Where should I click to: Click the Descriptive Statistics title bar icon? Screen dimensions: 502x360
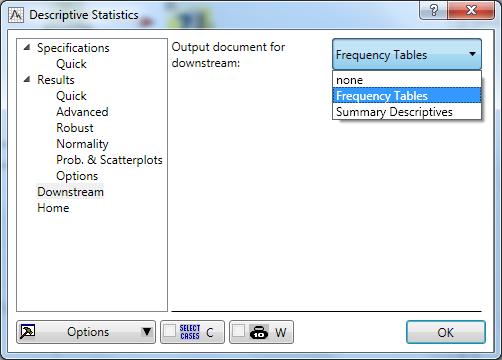(16, 15)
